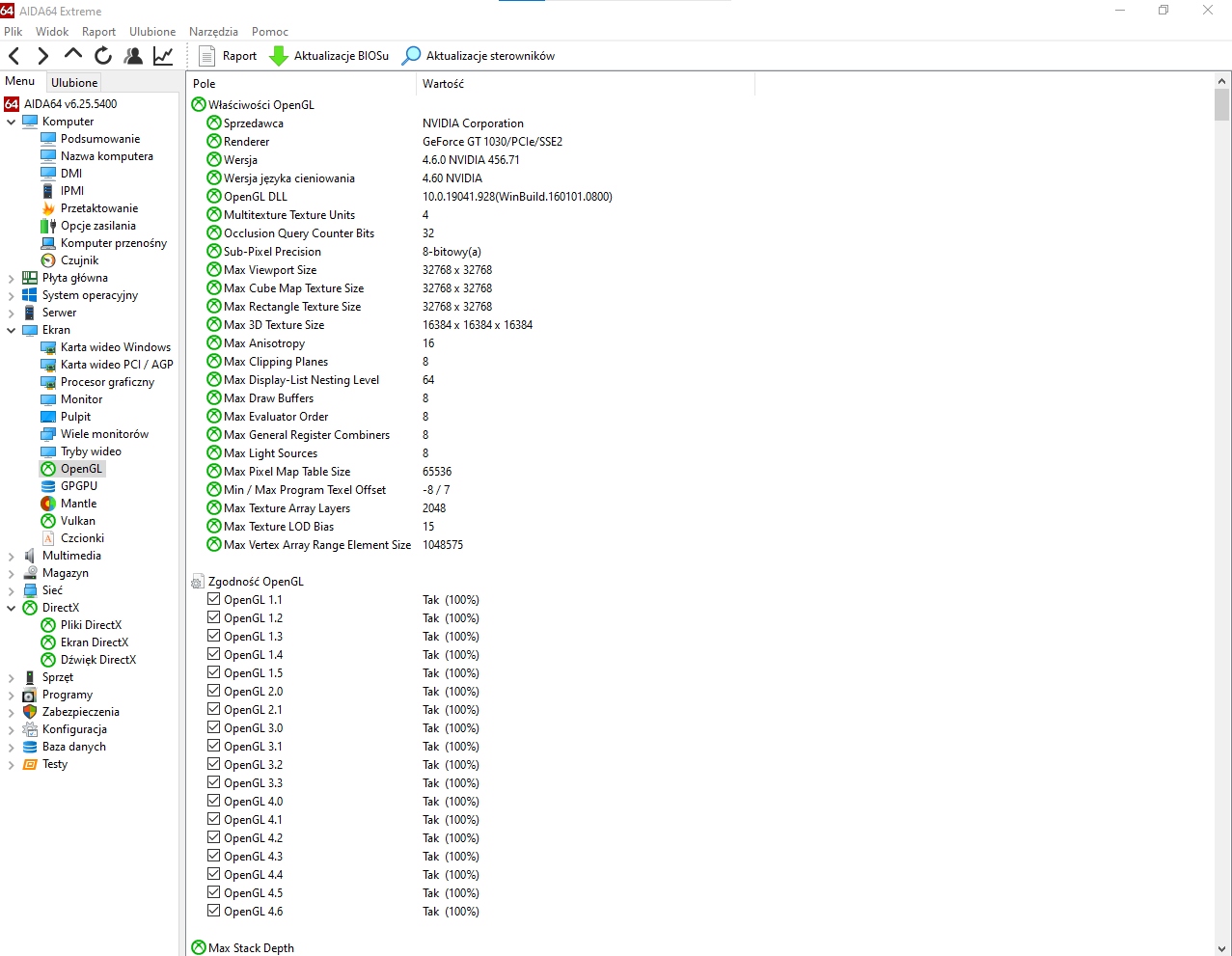Open the Pliki DirectX icon
Image resolution: width=1232 pixels, height=956 pixels.
(48, 625)
